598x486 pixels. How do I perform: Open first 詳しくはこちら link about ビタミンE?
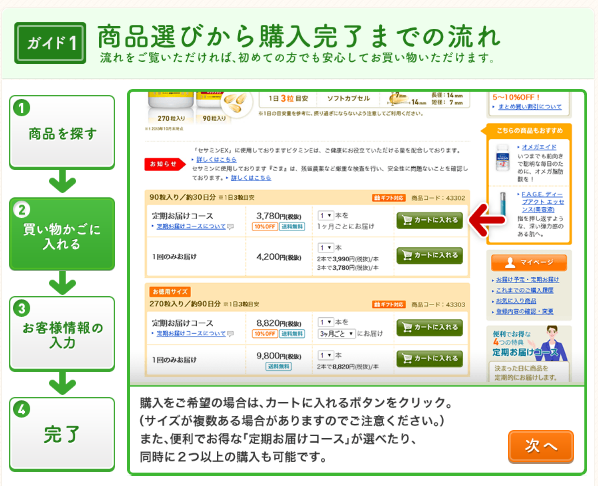216,159
